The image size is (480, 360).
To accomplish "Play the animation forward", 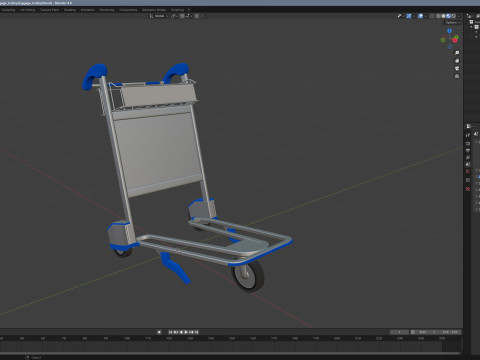I will [186, 332].
